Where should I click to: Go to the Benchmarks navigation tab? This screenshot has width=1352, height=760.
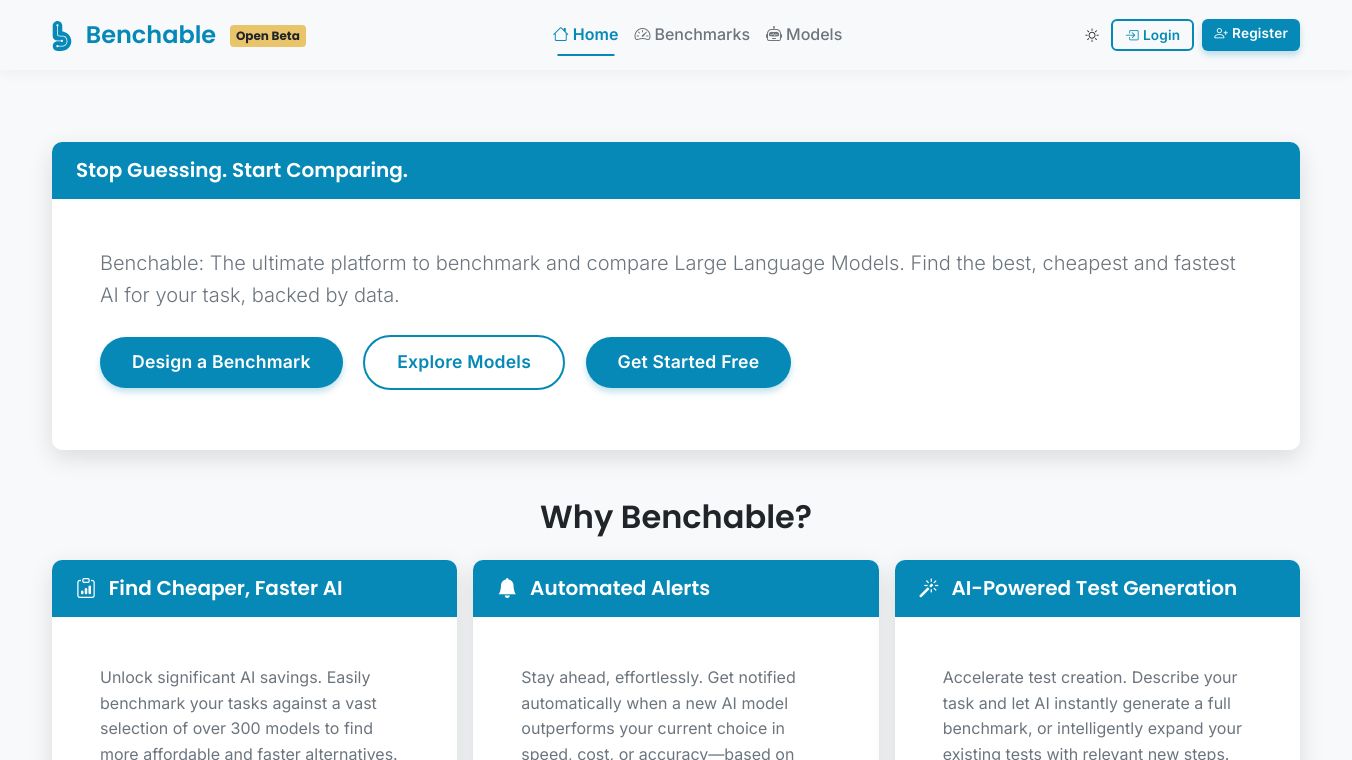pos(702,34)
